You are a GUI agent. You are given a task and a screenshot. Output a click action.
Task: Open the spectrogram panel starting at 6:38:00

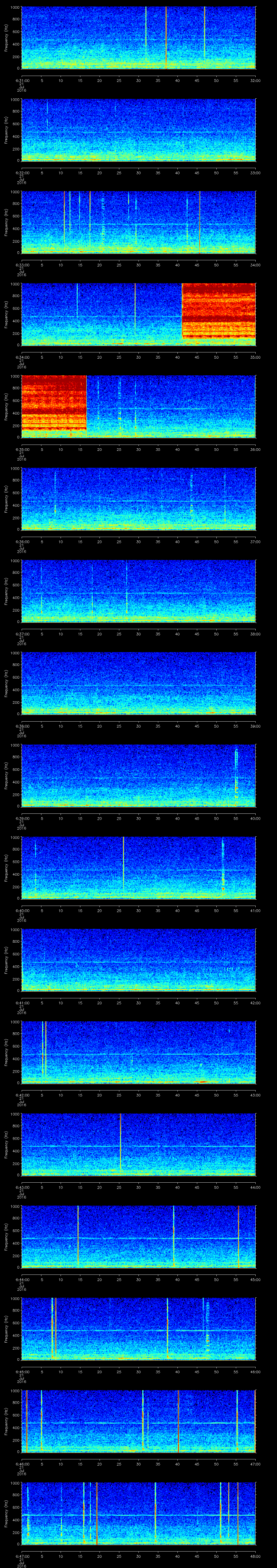click(x=139, y=683)
